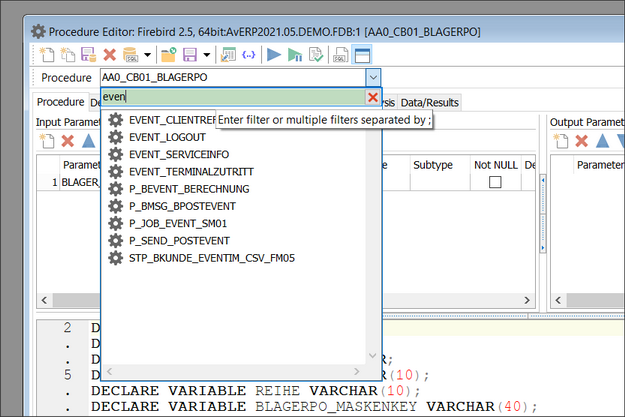Screen dimensions: 625x417
Task: Click the Execute procedure play icon
Action: (x=273, y=54)
